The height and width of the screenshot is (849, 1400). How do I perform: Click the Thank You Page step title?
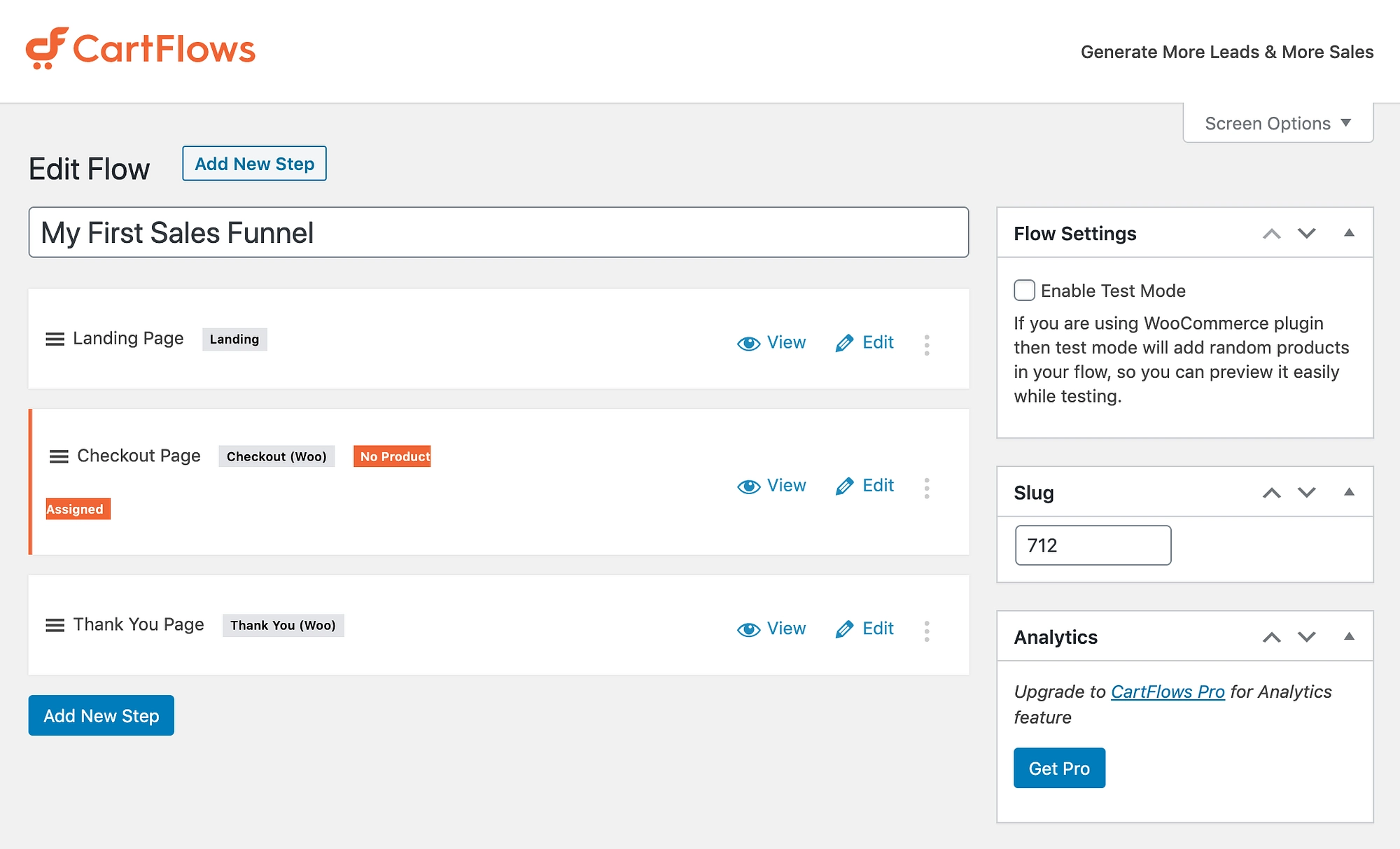(139, 624)
